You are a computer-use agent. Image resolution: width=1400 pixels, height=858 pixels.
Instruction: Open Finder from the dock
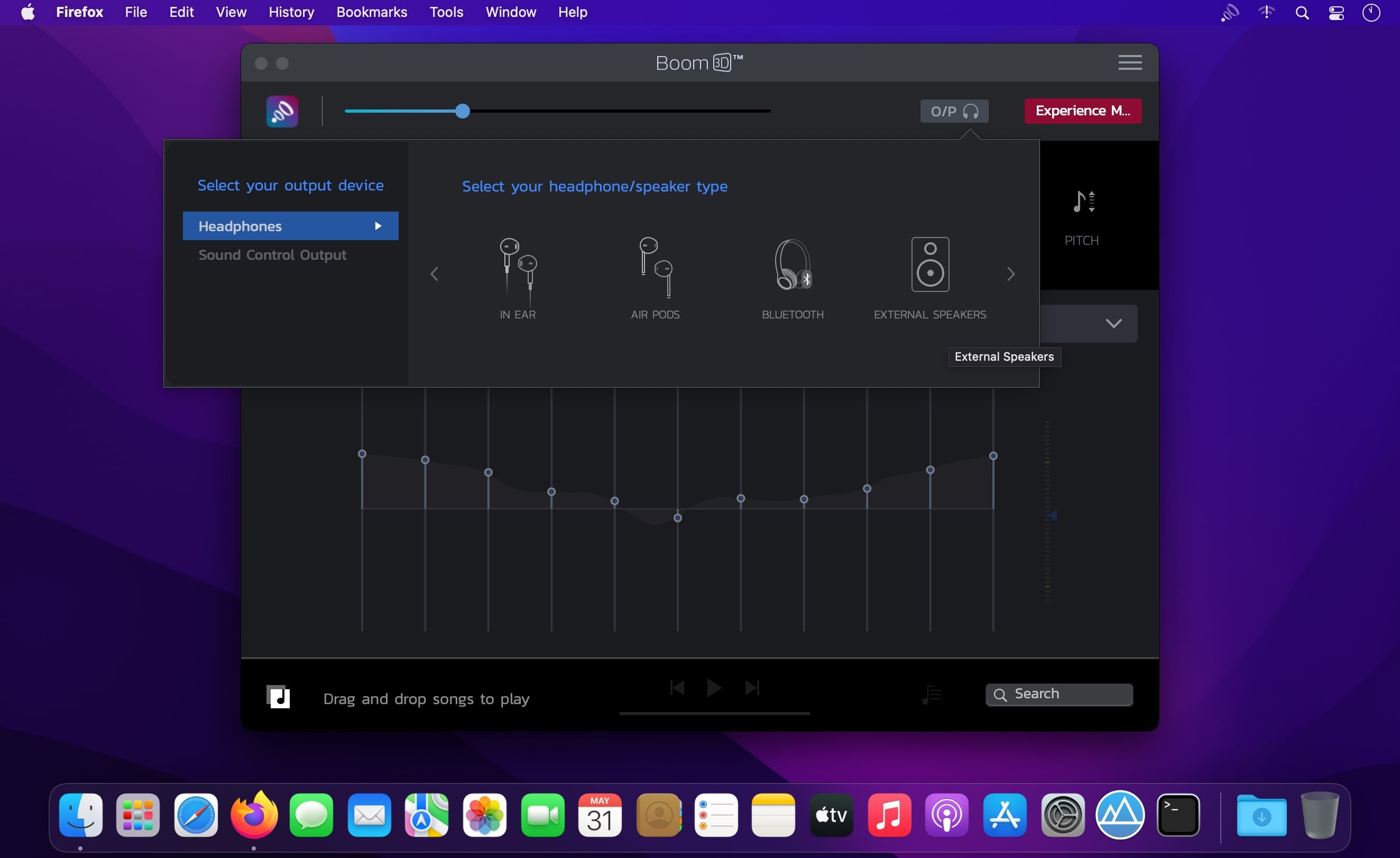point(81,815)
